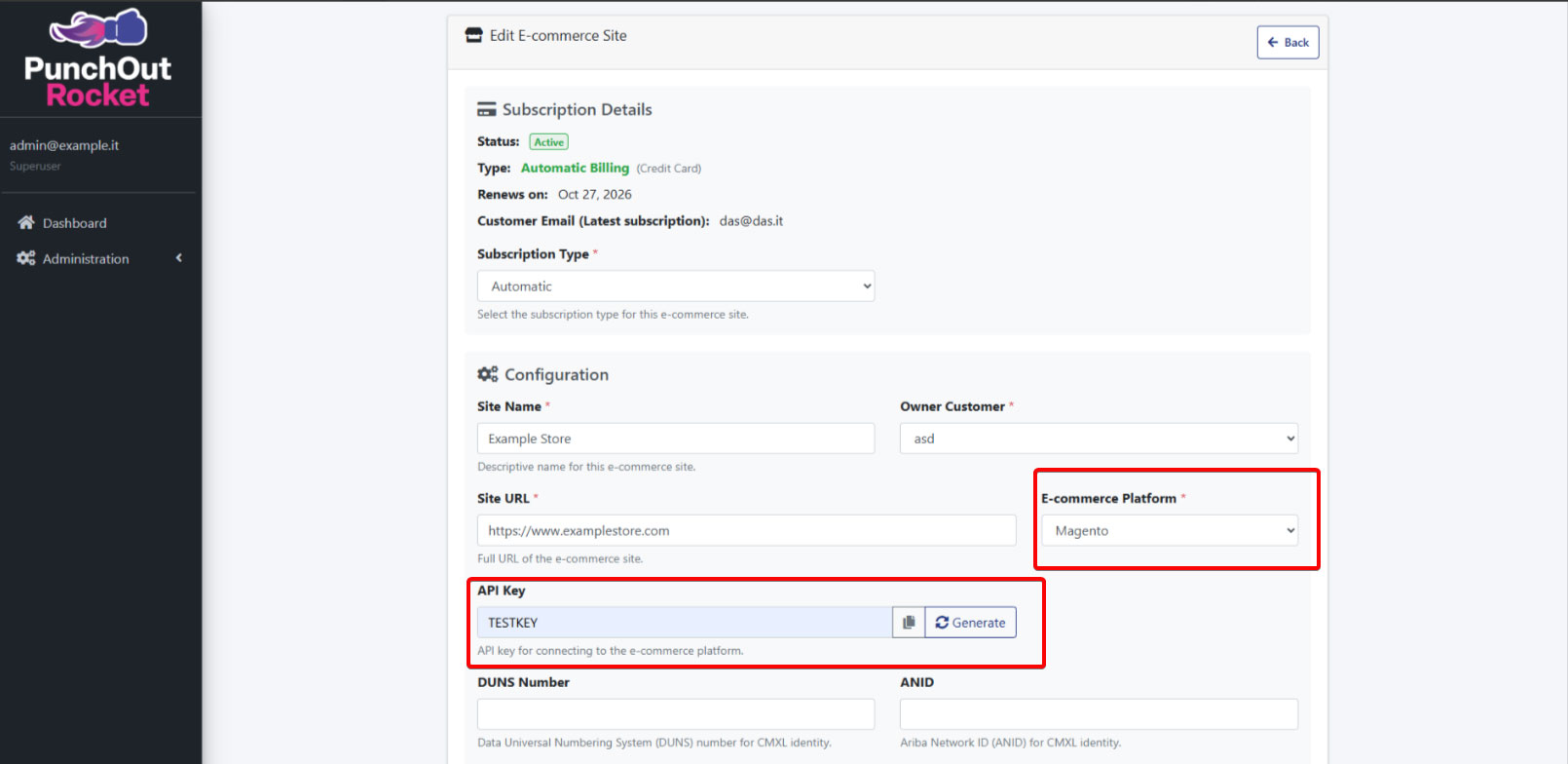
Task: Click into the Site URL field
Action: tap(746, 531)
